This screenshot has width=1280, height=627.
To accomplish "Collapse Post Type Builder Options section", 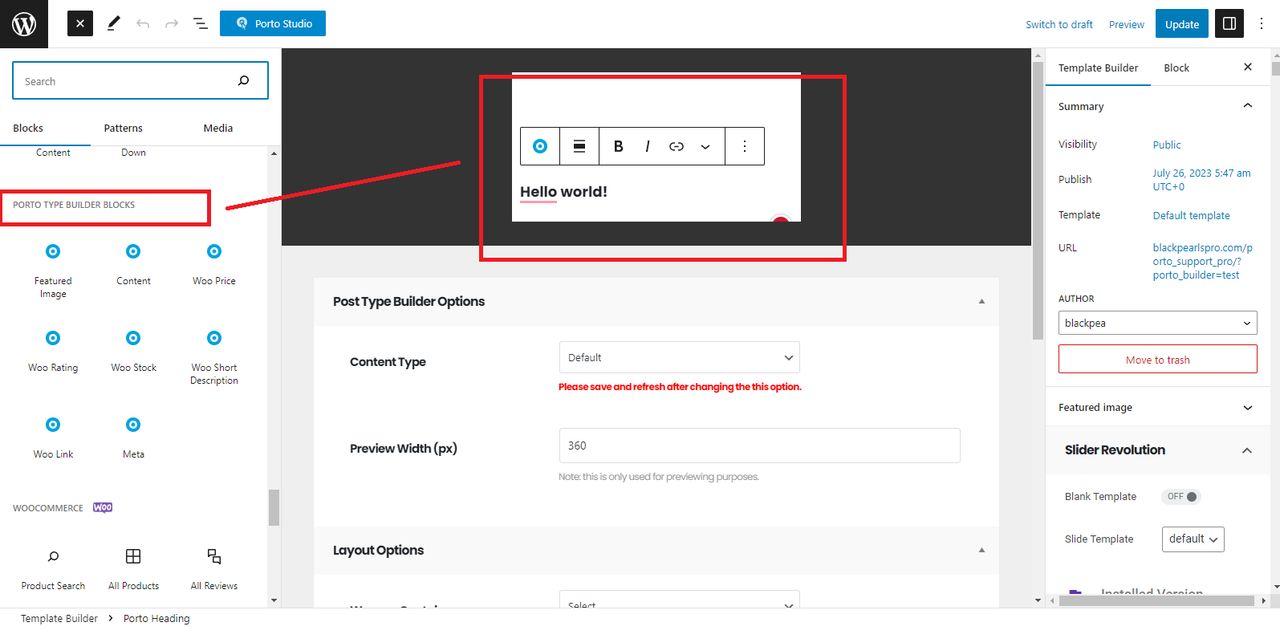I will pyautogui.click(x=981, y=301).
